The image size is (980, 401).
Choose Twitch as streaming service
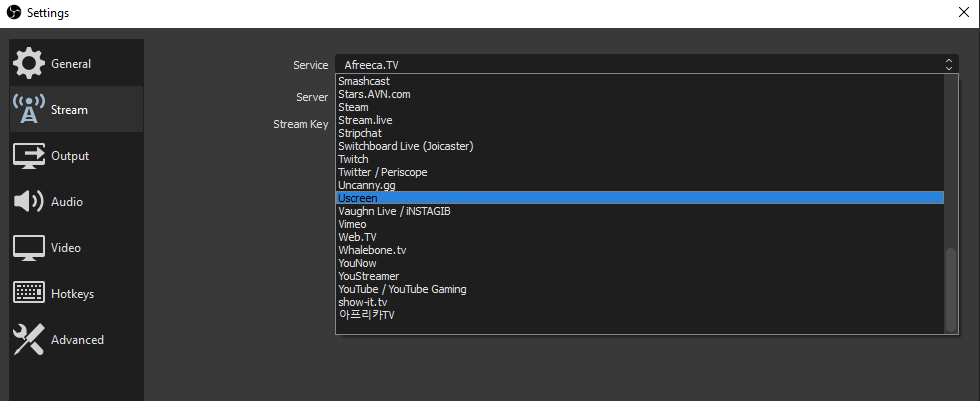pos(639,159)
